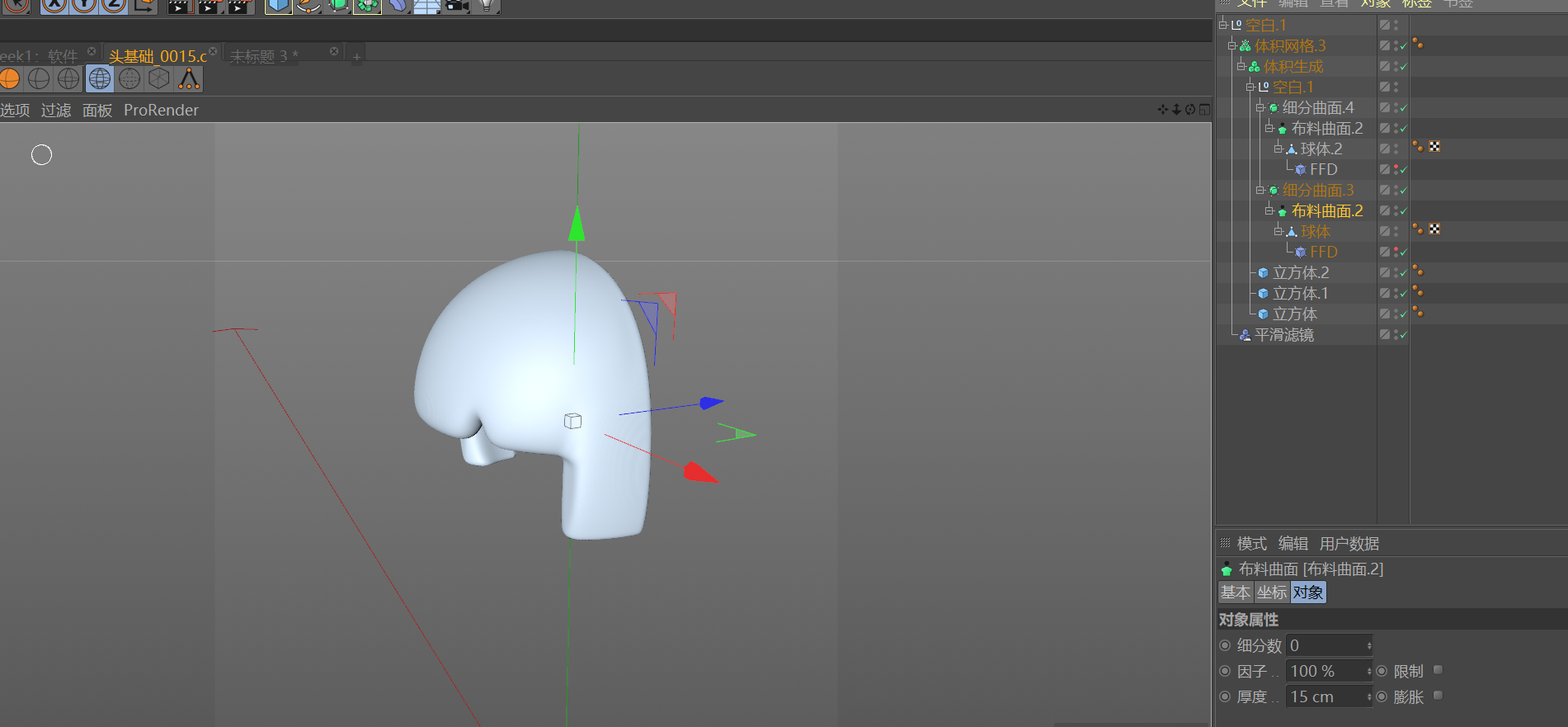
Task: Select the 立方体 object row
Action: 1295,314
